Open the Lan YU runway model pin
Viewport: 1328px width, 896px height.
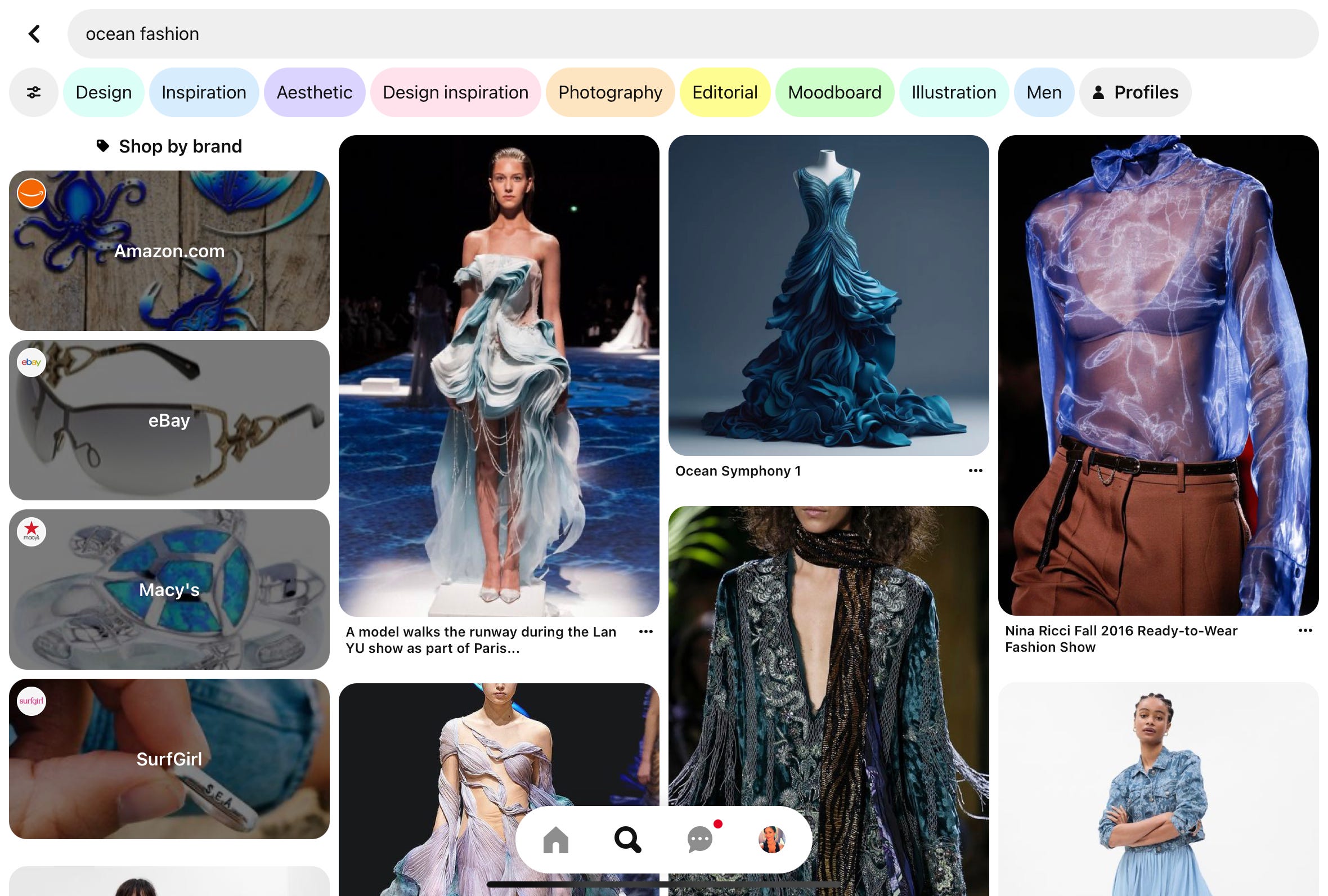(x=499, y=375)
